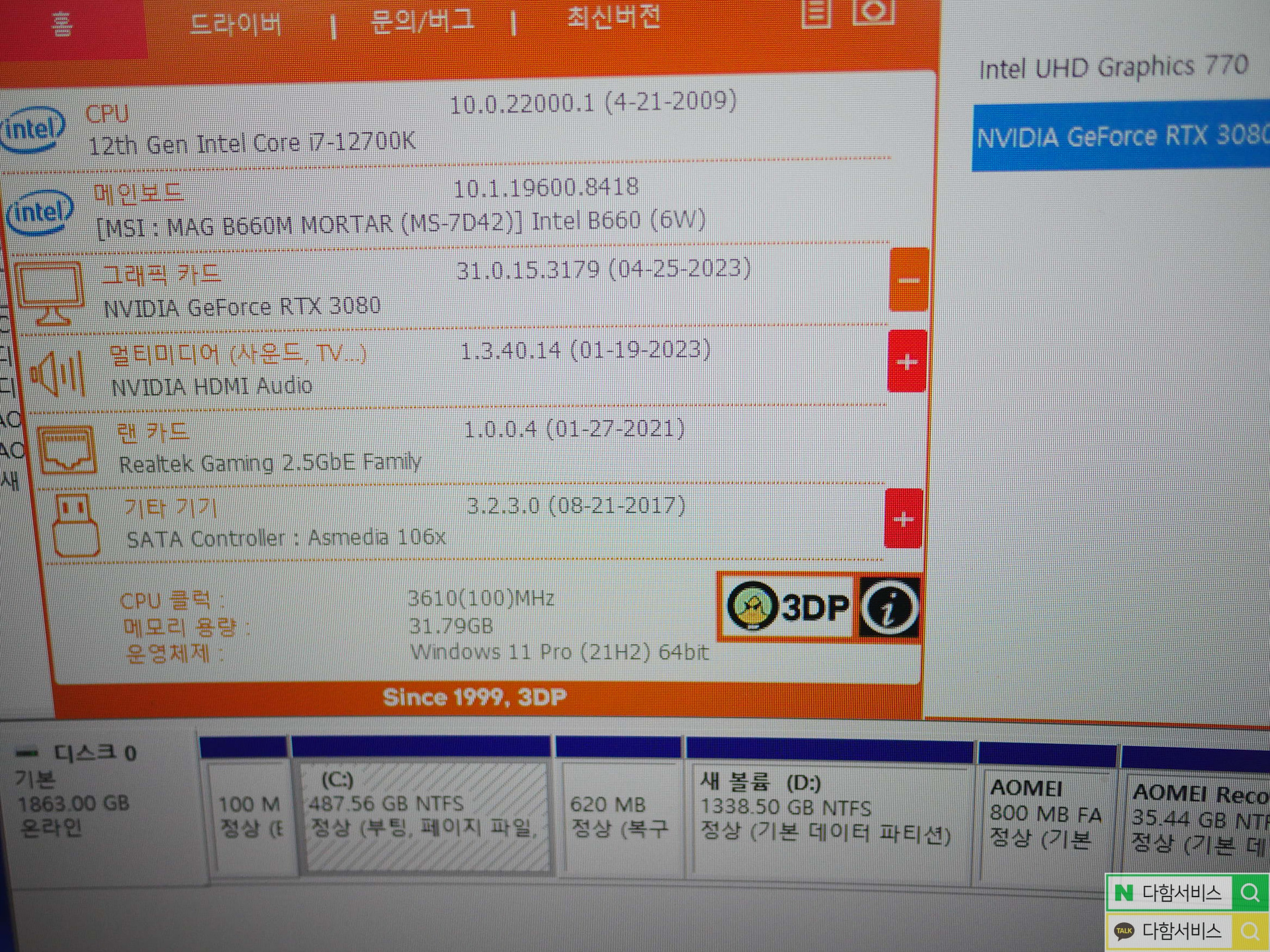Select Intel UHD Graphics 770 entry
Image resolution: width=1270 pixels, height=952 pixels.
click(1113, 67)
